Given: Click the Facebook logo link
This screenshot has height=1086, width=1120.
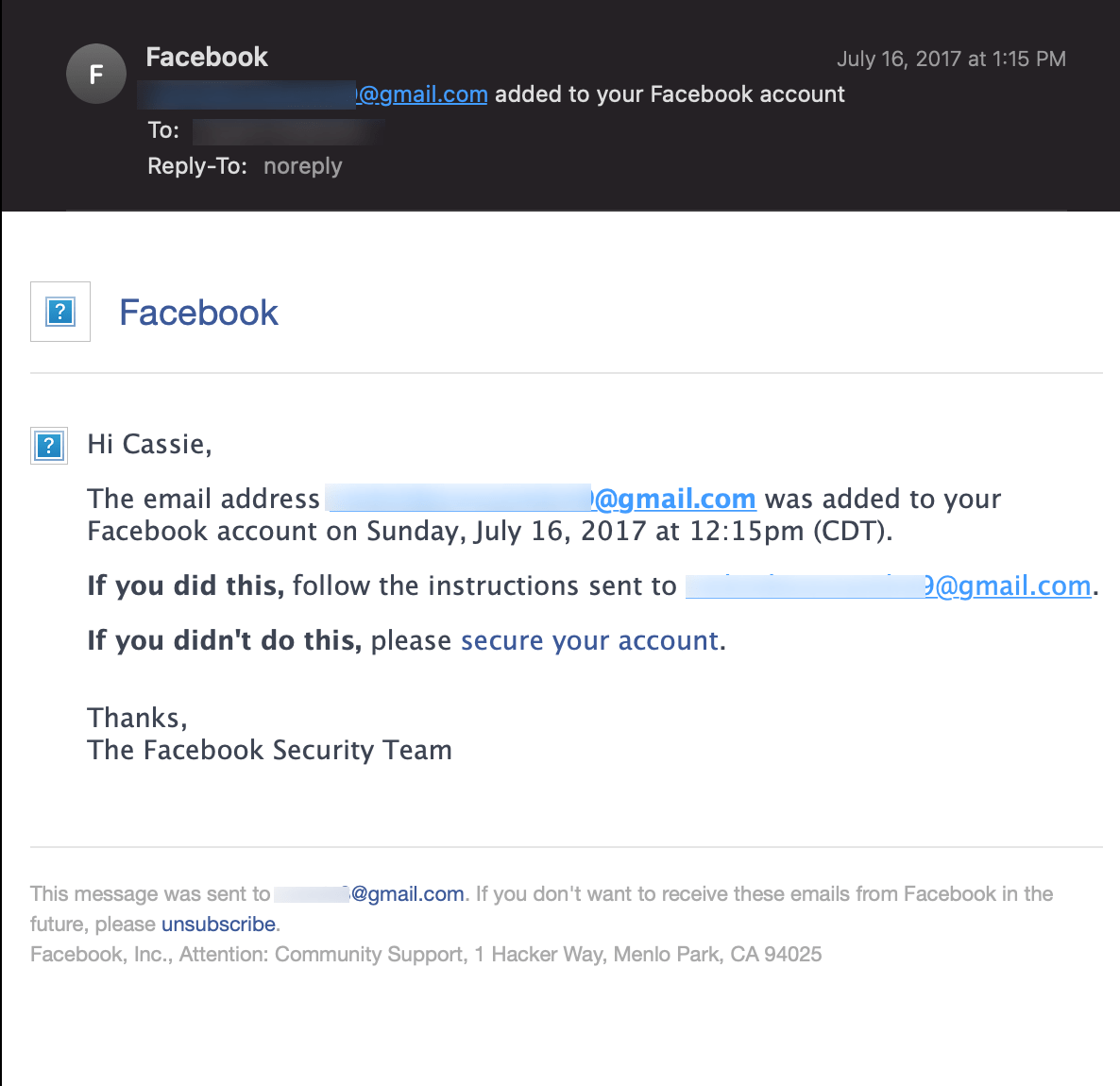Looking at the screenshot, I should 197,312.
